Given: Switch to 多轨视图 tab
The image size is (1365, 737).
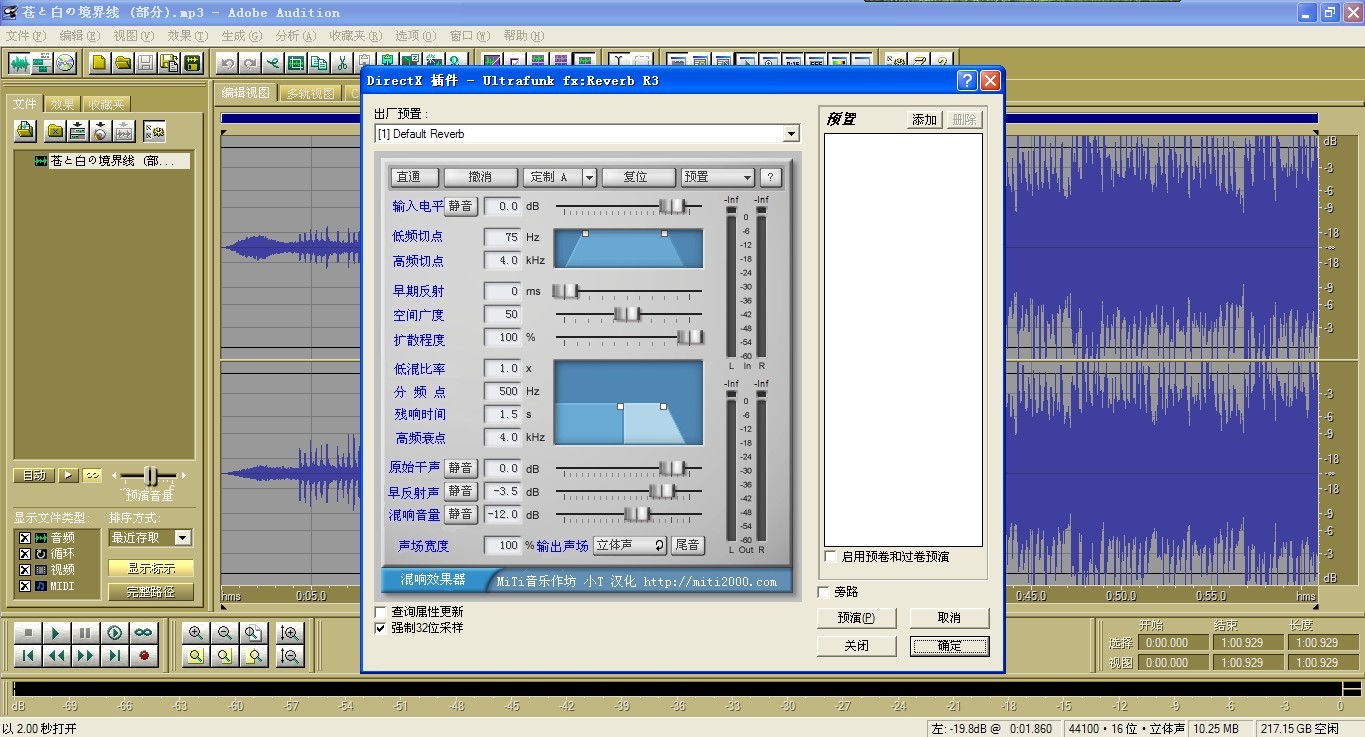Looking at the screenshot, I should pos(310,93).
